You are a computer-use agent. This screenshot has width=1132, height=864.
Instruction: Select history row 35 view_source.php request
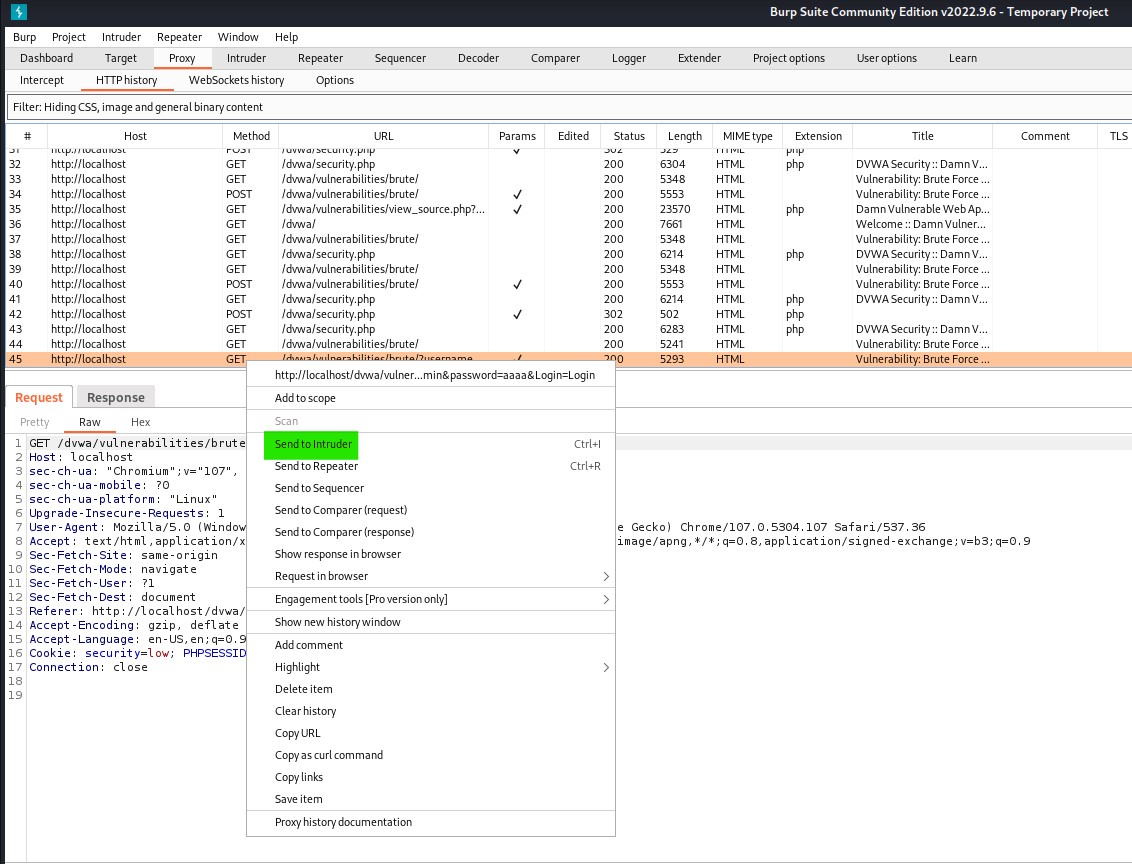point(569,209)
